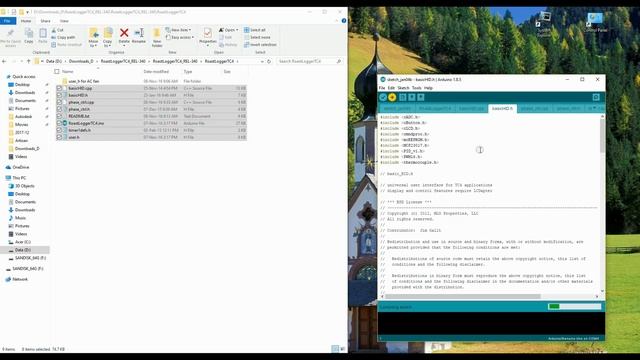Open the Arduino Serial Monitor icon

click(x=596, y=97)
